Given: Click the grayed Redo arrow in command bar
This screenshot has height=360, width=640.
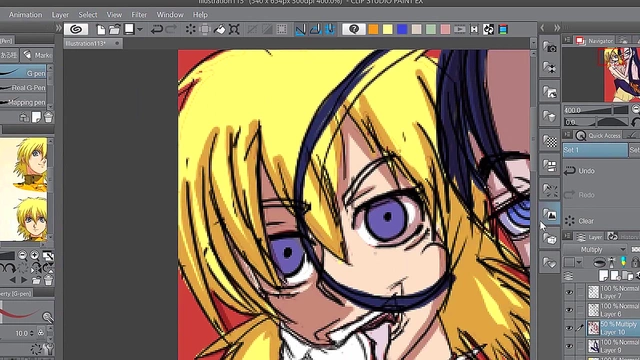Looking at the screenshot, I should tap(171, 29).
